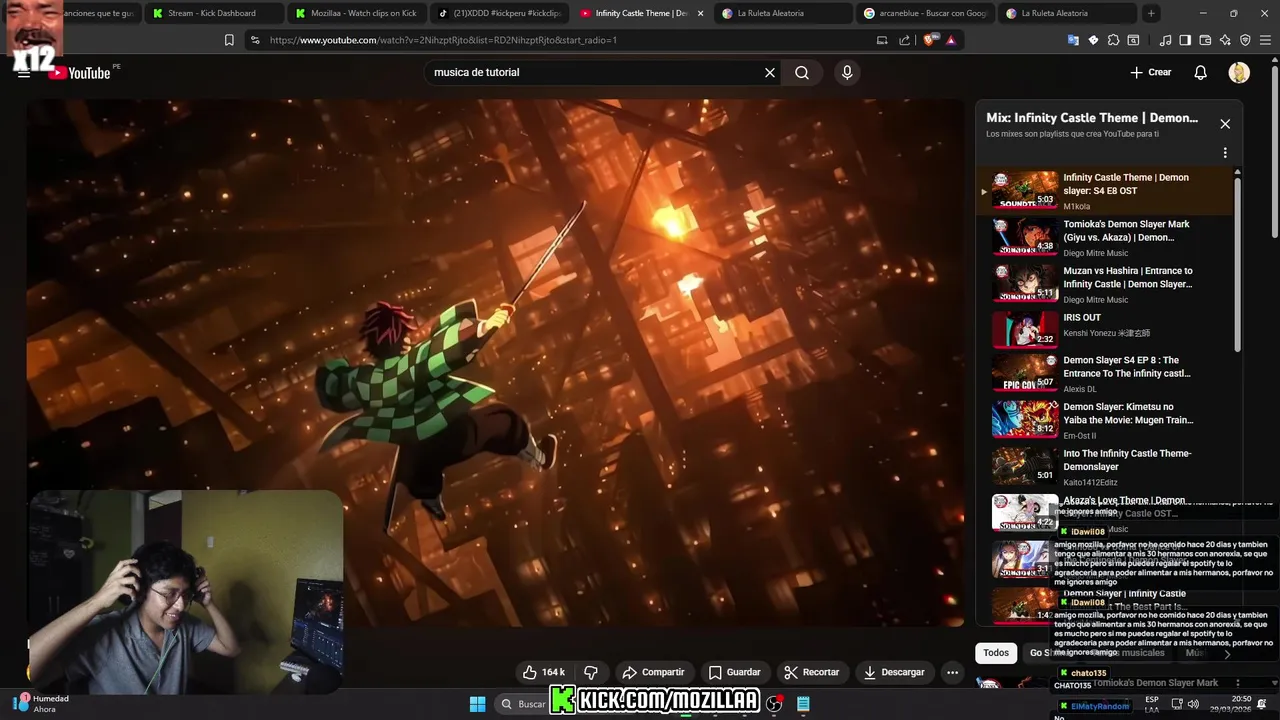Open the Crear menu
Viewport: 1280px width, 720px height.
1151,72
